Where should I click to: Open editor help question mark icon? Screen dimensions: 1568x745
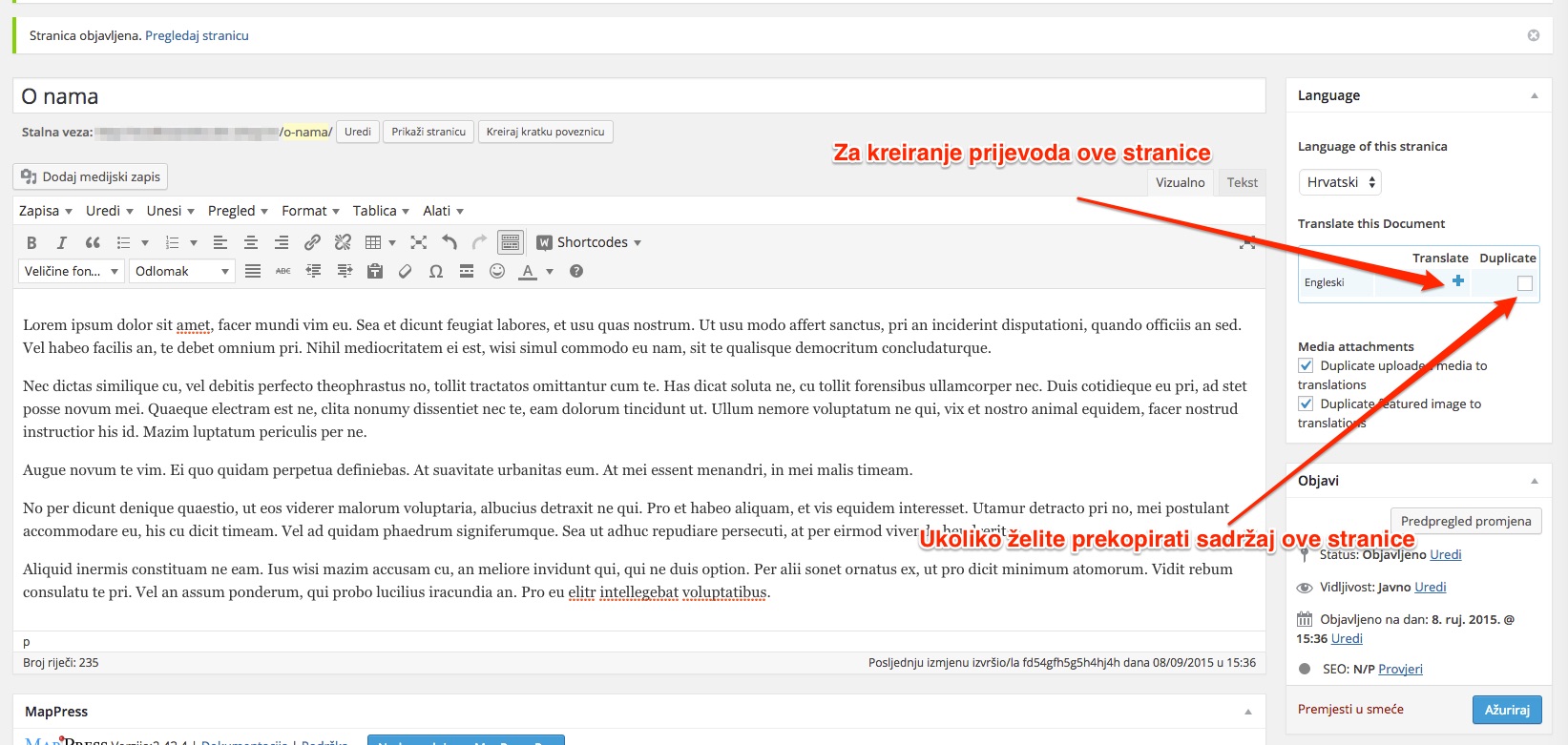(576, 271)
